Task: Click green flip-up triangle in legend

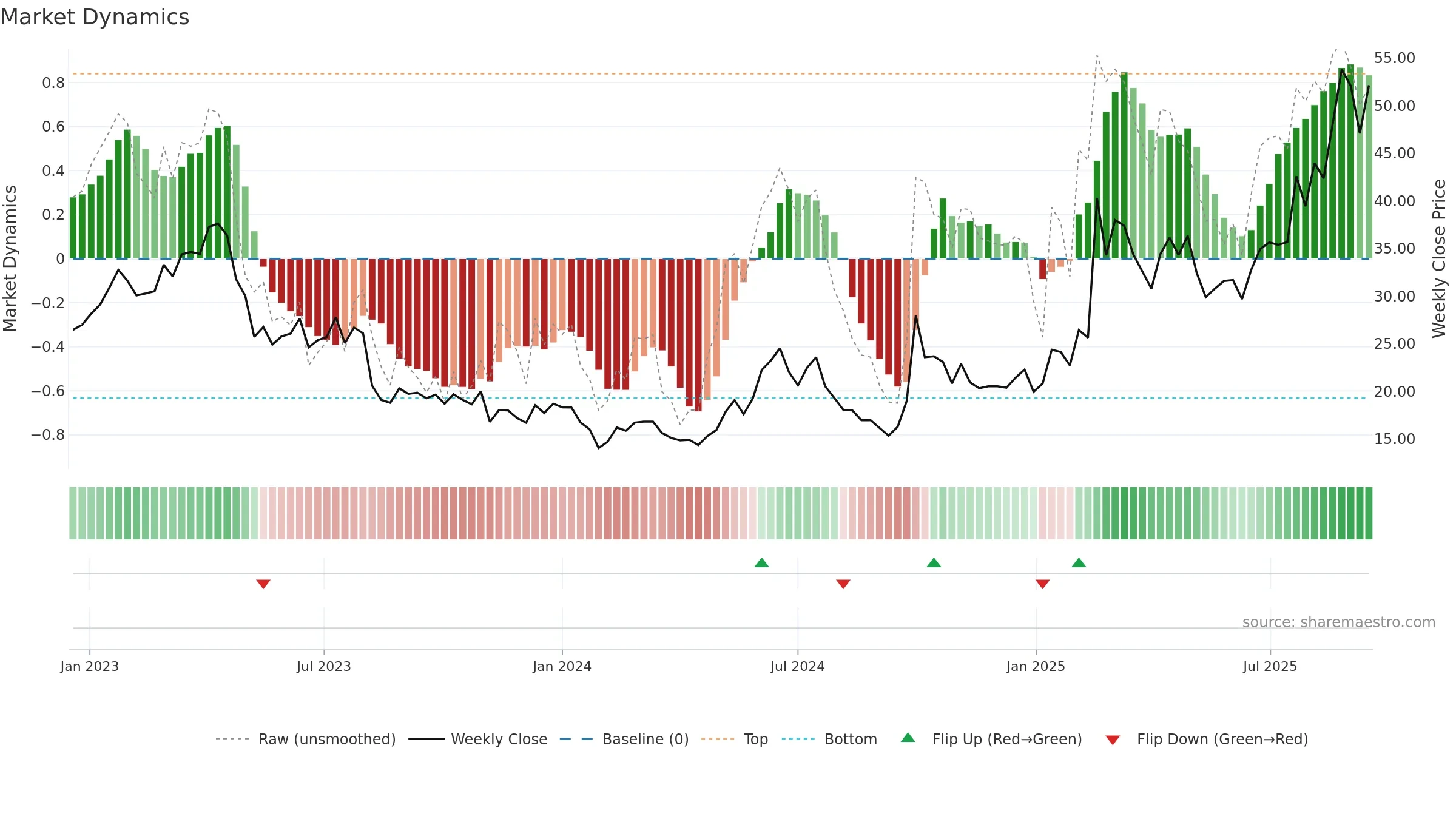Action: tap(908, 738)
